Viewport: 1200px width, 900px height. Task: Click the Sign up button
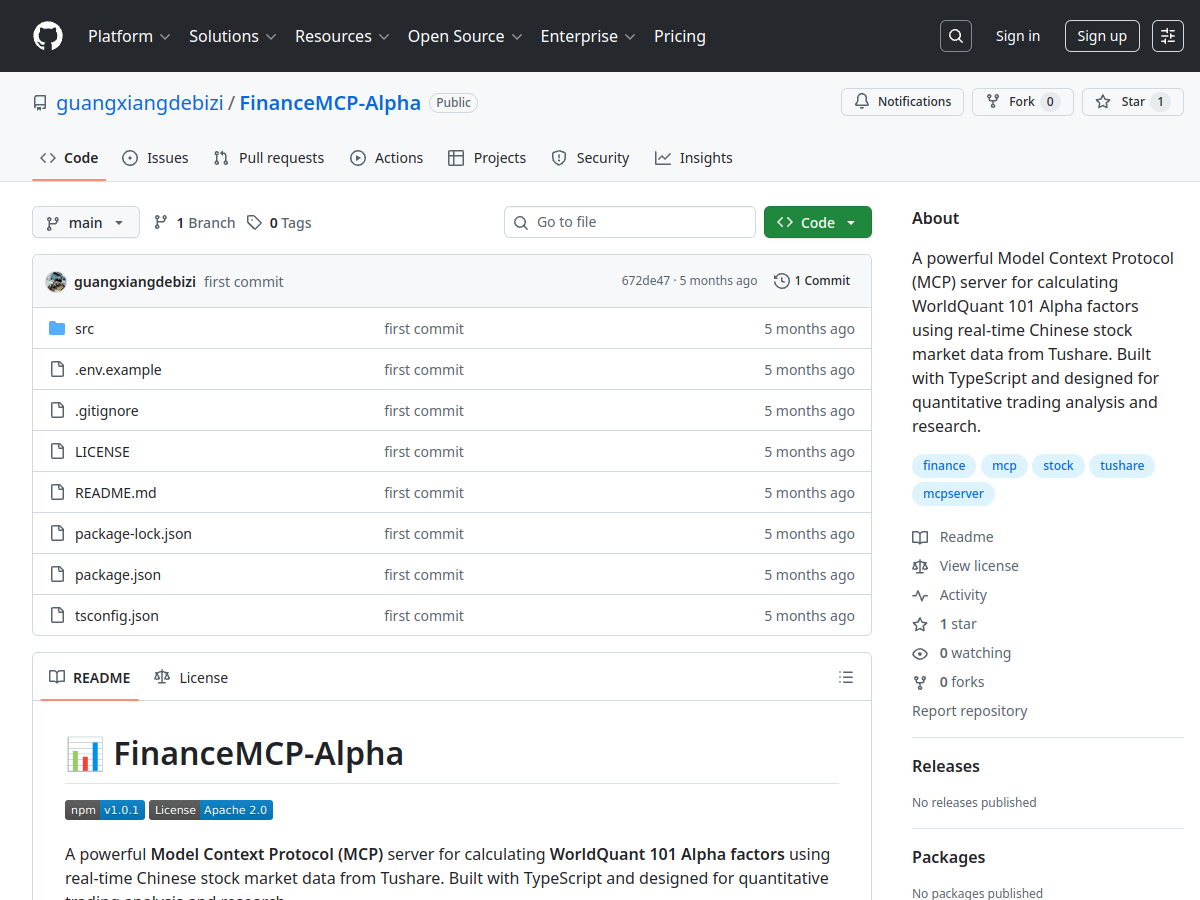click(1101, 36)
